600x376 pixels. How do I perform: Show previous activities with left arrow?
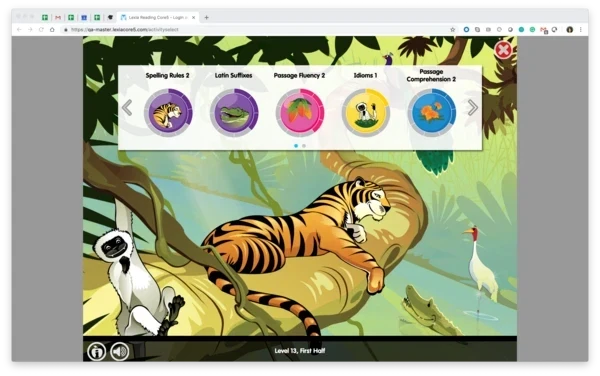127,108
